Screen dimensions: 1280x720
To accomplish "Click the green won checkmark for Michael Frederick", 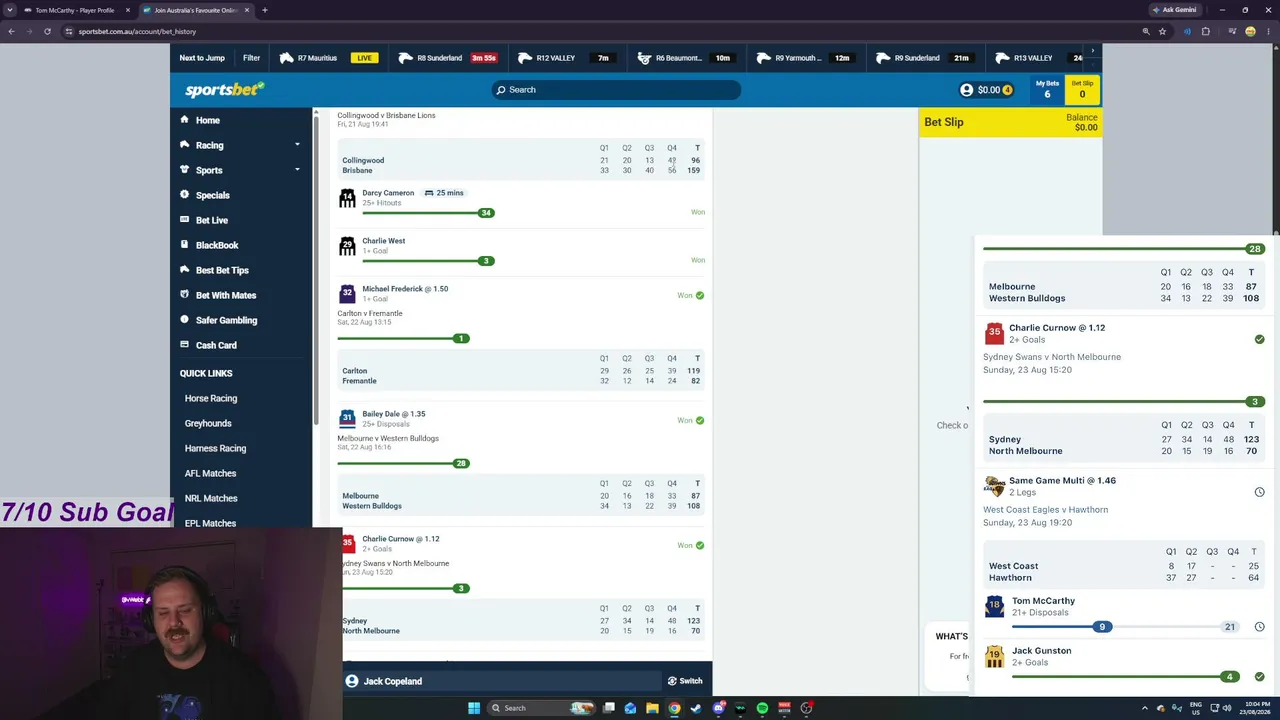I will coord(700,295).
